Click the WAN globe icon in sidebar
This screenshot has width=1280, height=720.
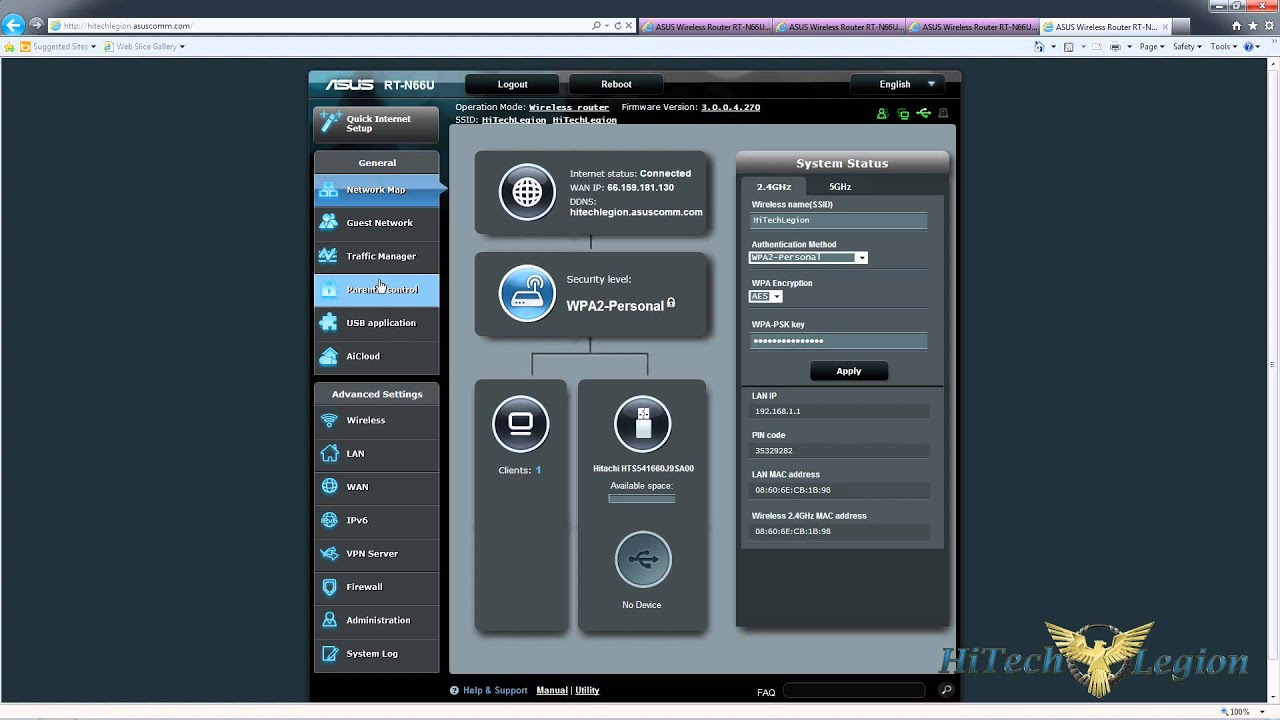[329, 487]
